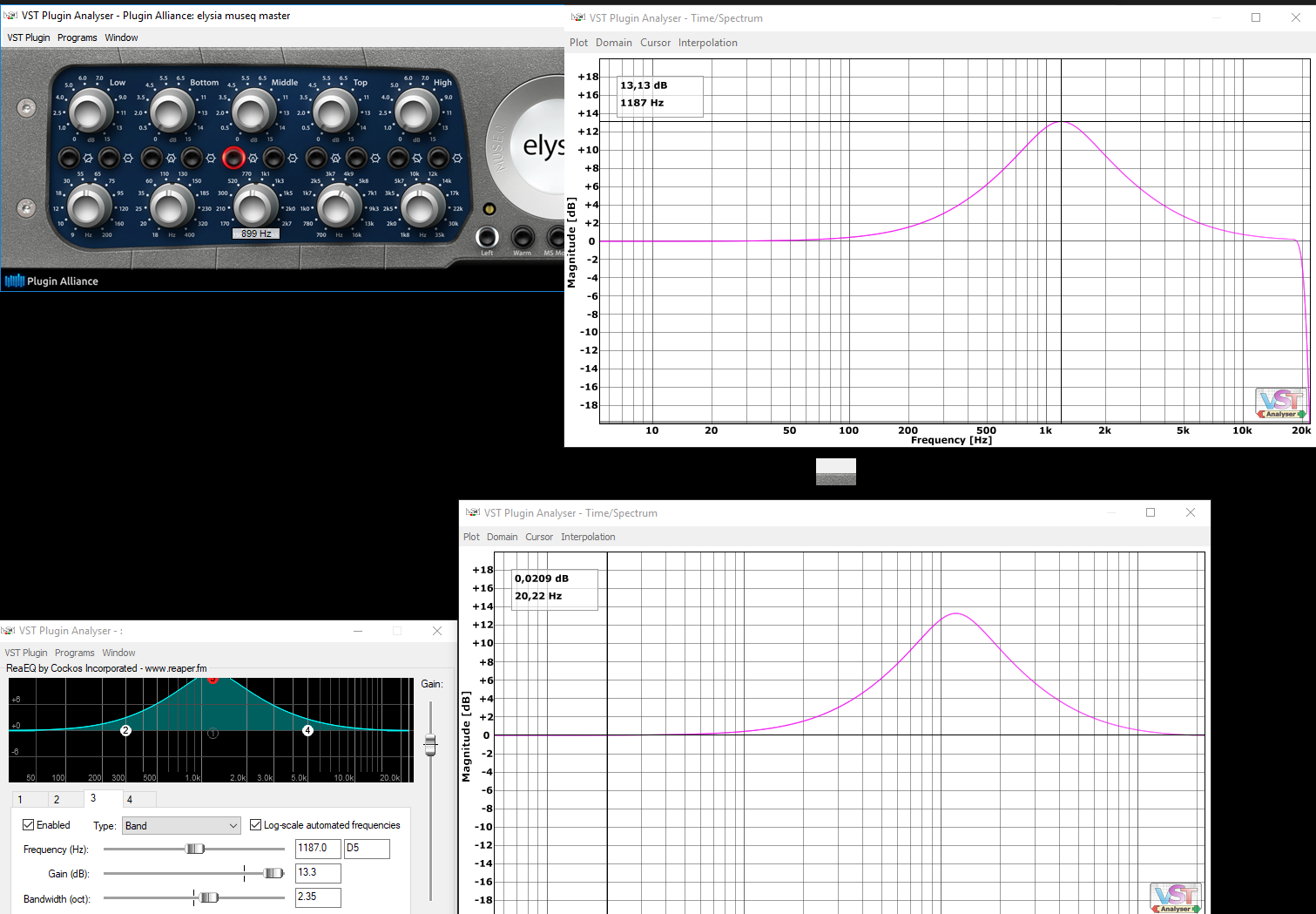Click band node 4 in the ReaEQ graph
Screen dimensions: 1316x914
(307, 731)
